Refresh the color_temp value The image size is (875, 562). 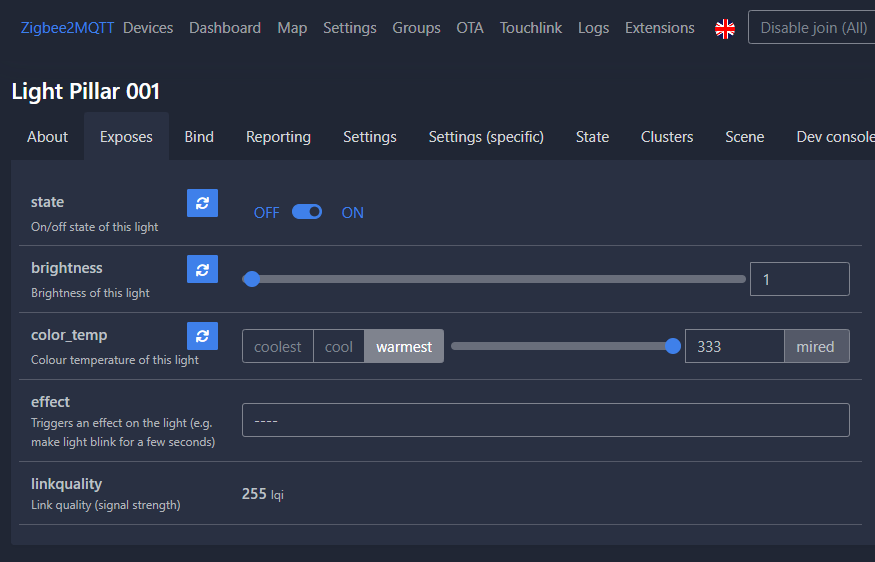click(202, 336)
